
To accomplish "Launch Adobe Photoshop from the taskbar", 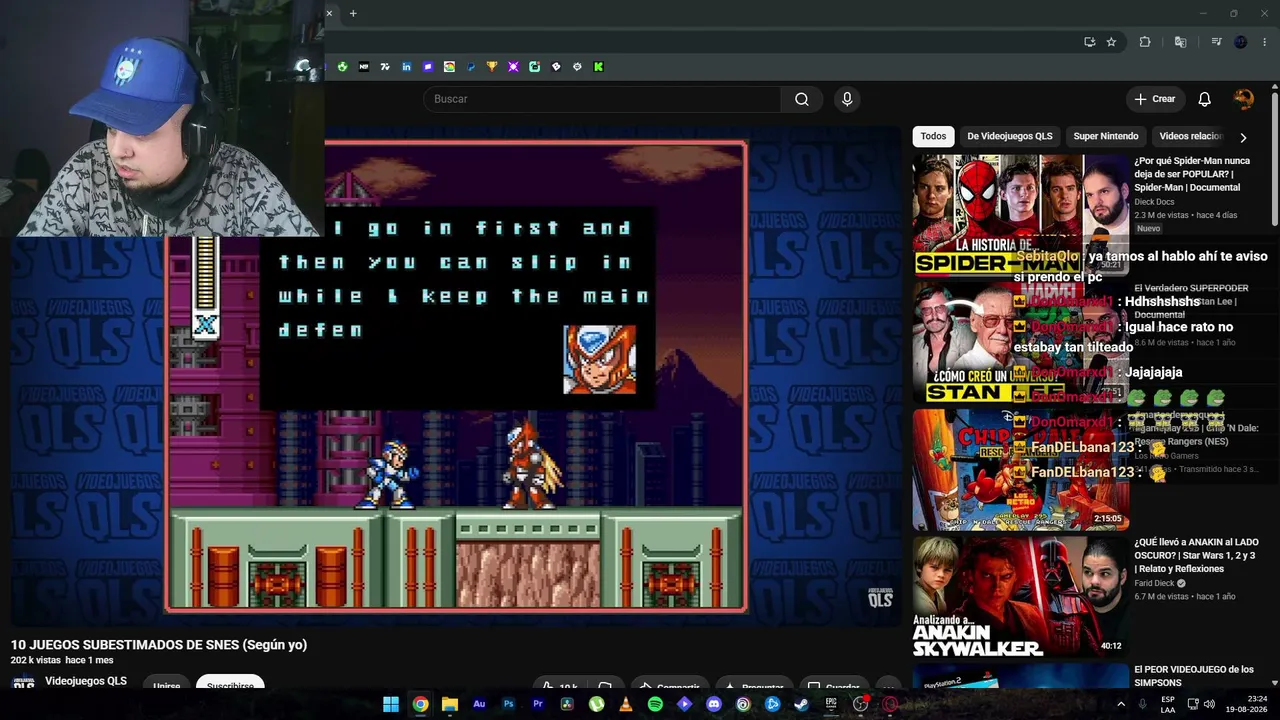I will [x=509, y=704].
